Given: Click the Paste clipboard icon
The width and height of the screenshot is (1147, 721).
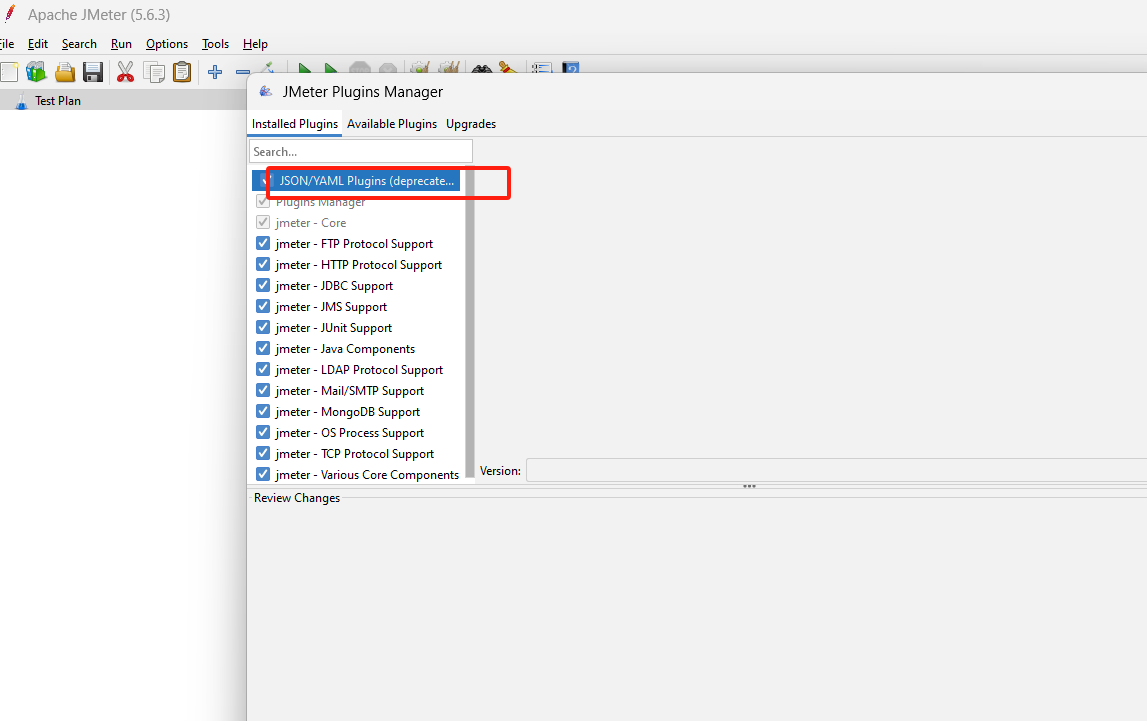Looking at the screenshot, I should 181,72.
